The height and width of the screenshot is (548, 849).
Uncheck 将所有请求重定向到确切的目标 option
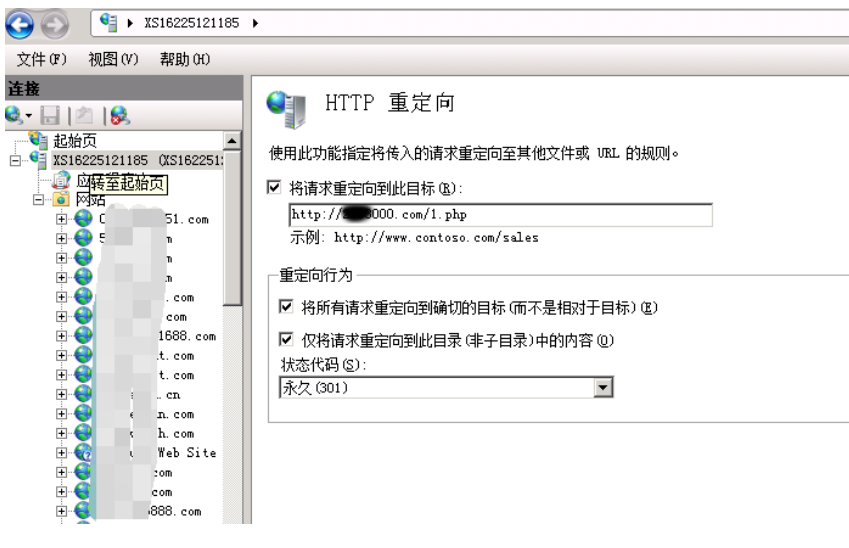[286, 306]
